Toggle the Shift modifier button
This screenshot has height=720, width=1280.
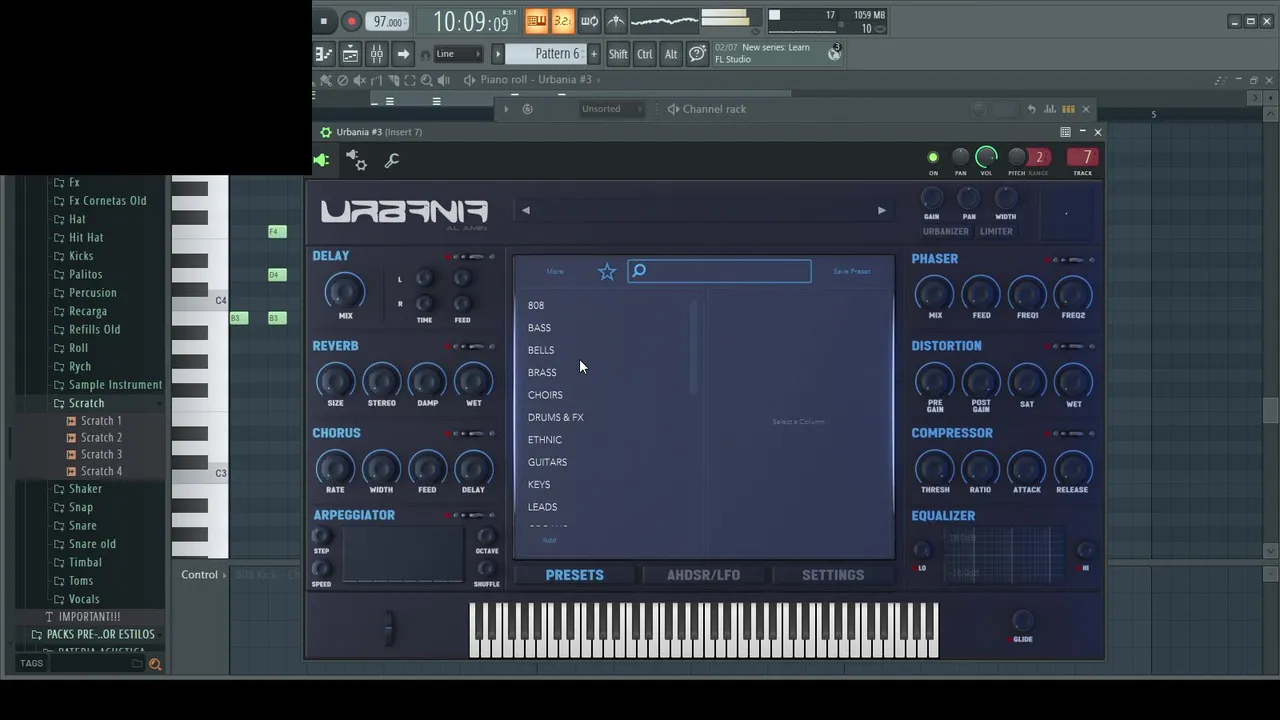(618, 54)
